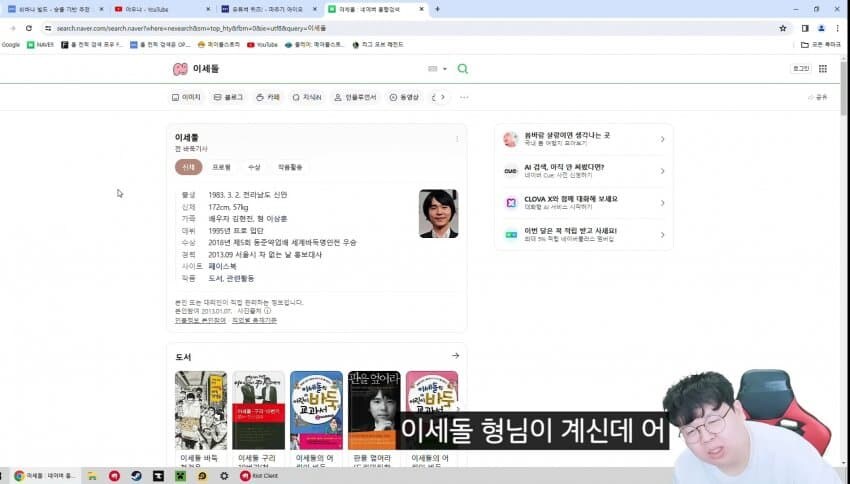Open the Chrome profile avatar icon
Image resolution: width=850 pixels, height=484 pixels.
(821, 28)
